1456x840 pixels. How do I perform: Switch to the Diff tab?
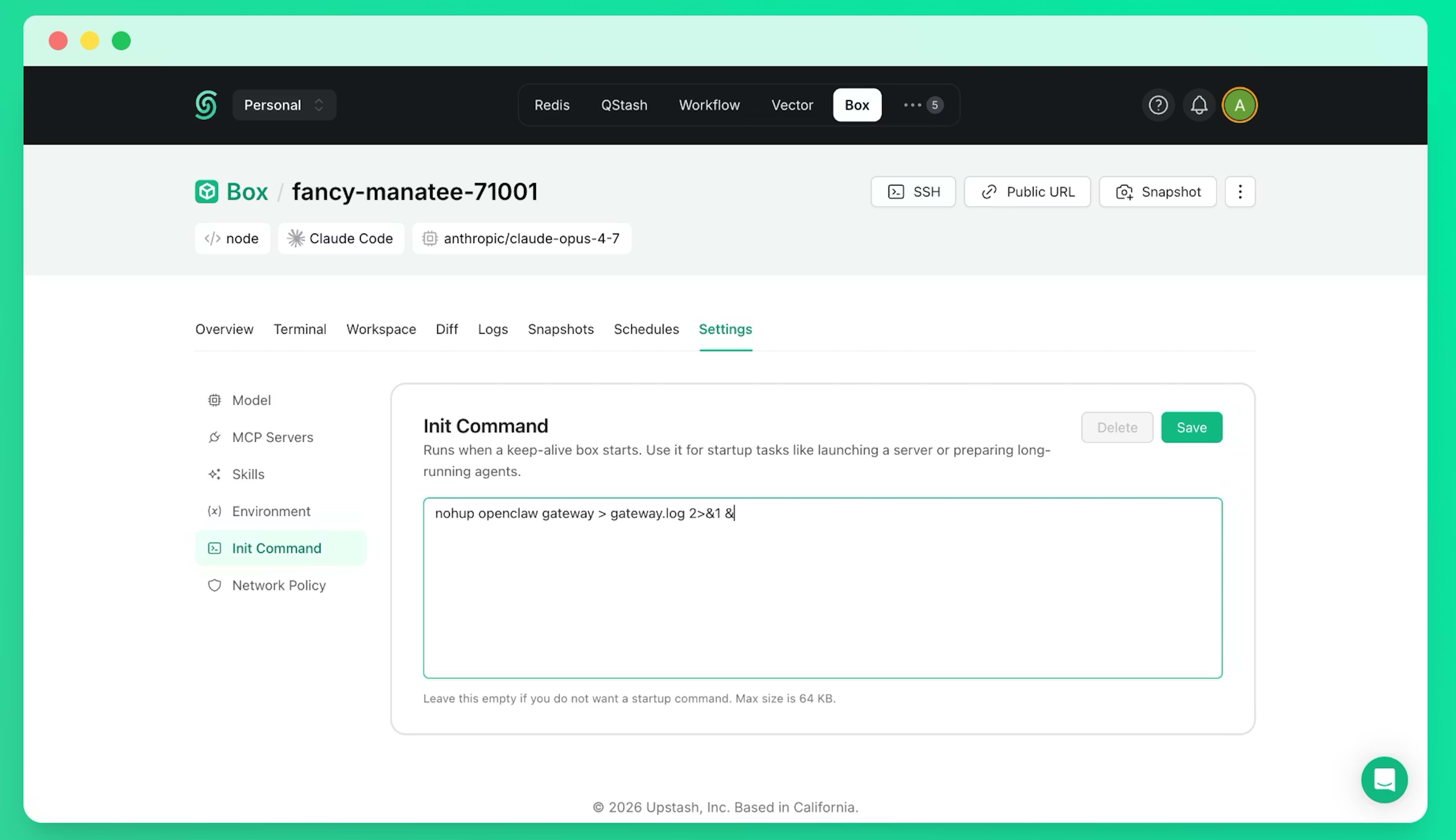tap(447, 329)
